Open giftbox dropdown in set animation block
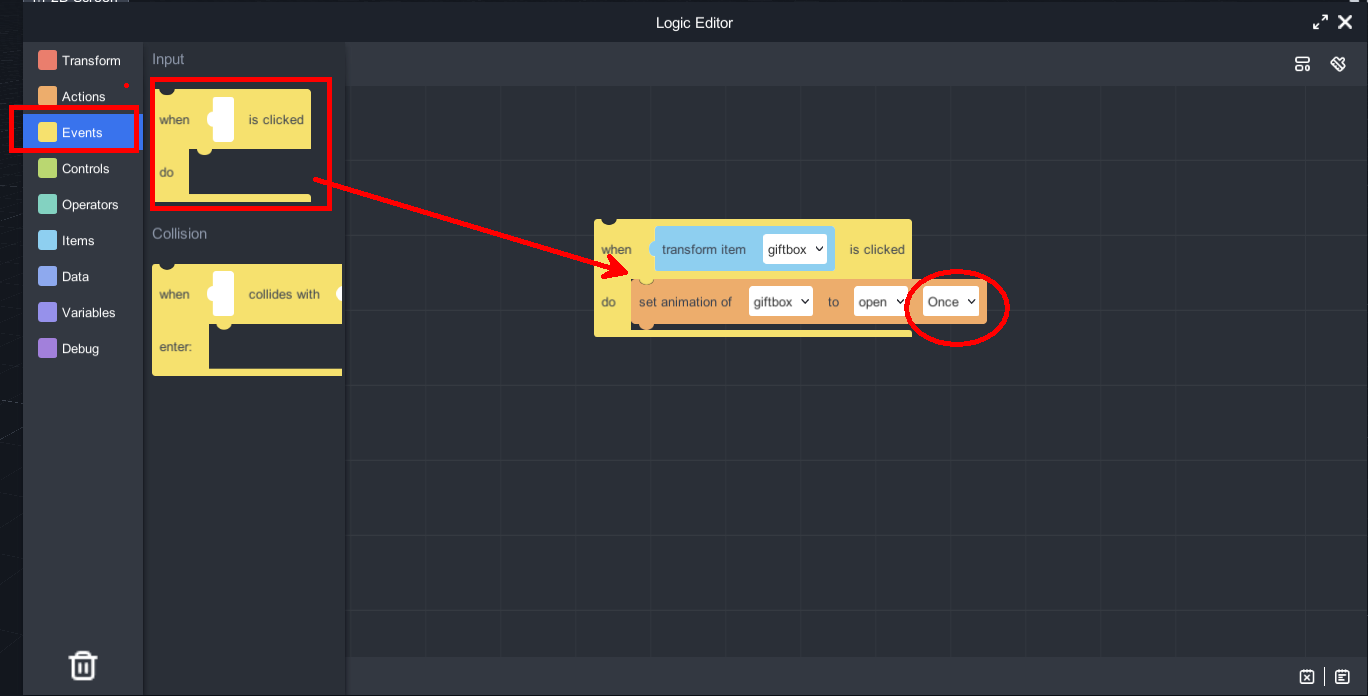The image size is (1368, 696). [x=781, y=302]
